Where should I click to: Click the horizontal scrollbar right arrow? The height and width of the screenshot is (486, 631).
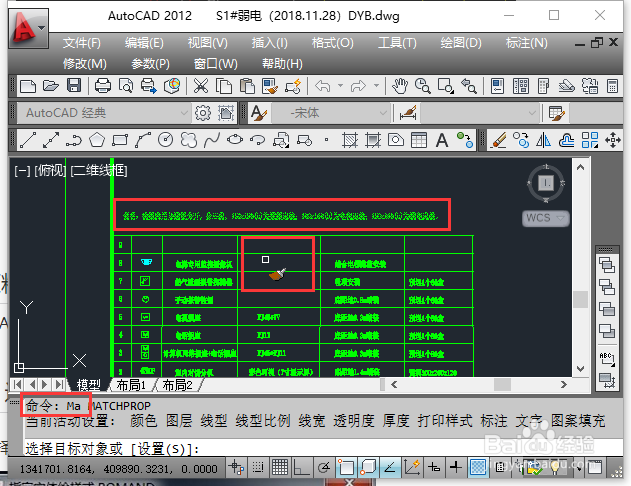click(564, 385)
